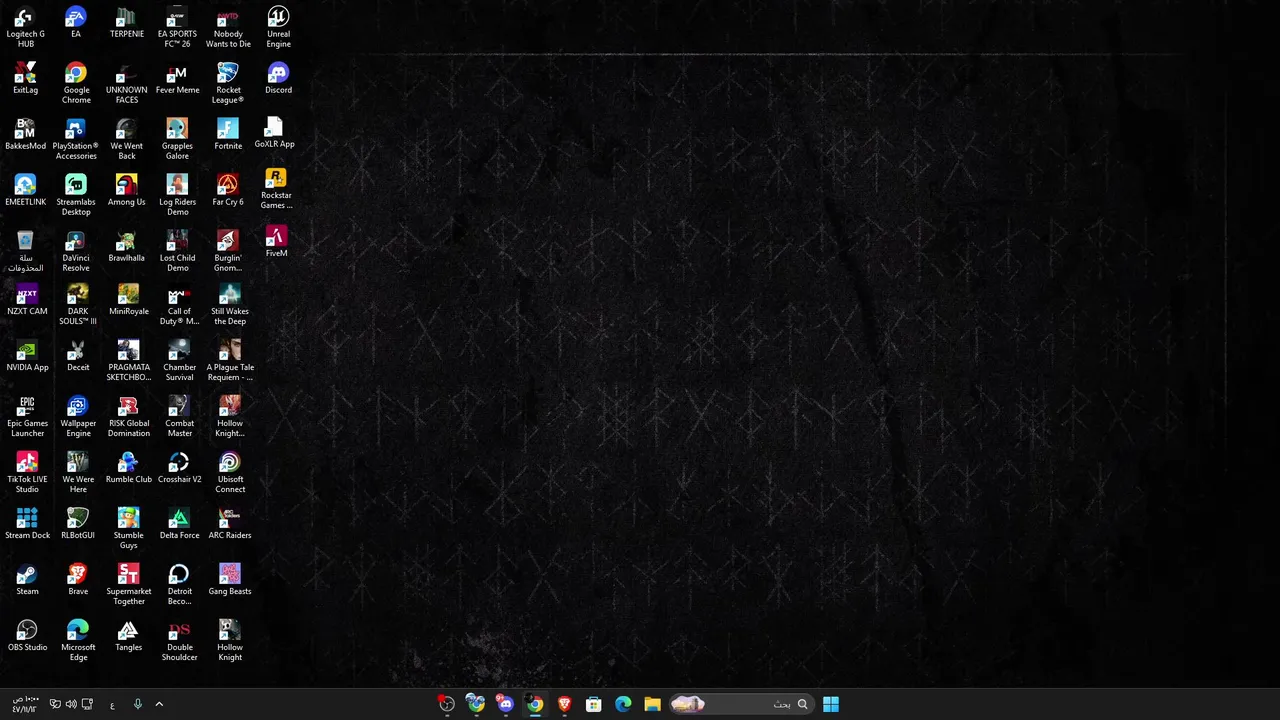Select the Fortnite desktop shortcut

pyautogui.click(x=228, y=134)
